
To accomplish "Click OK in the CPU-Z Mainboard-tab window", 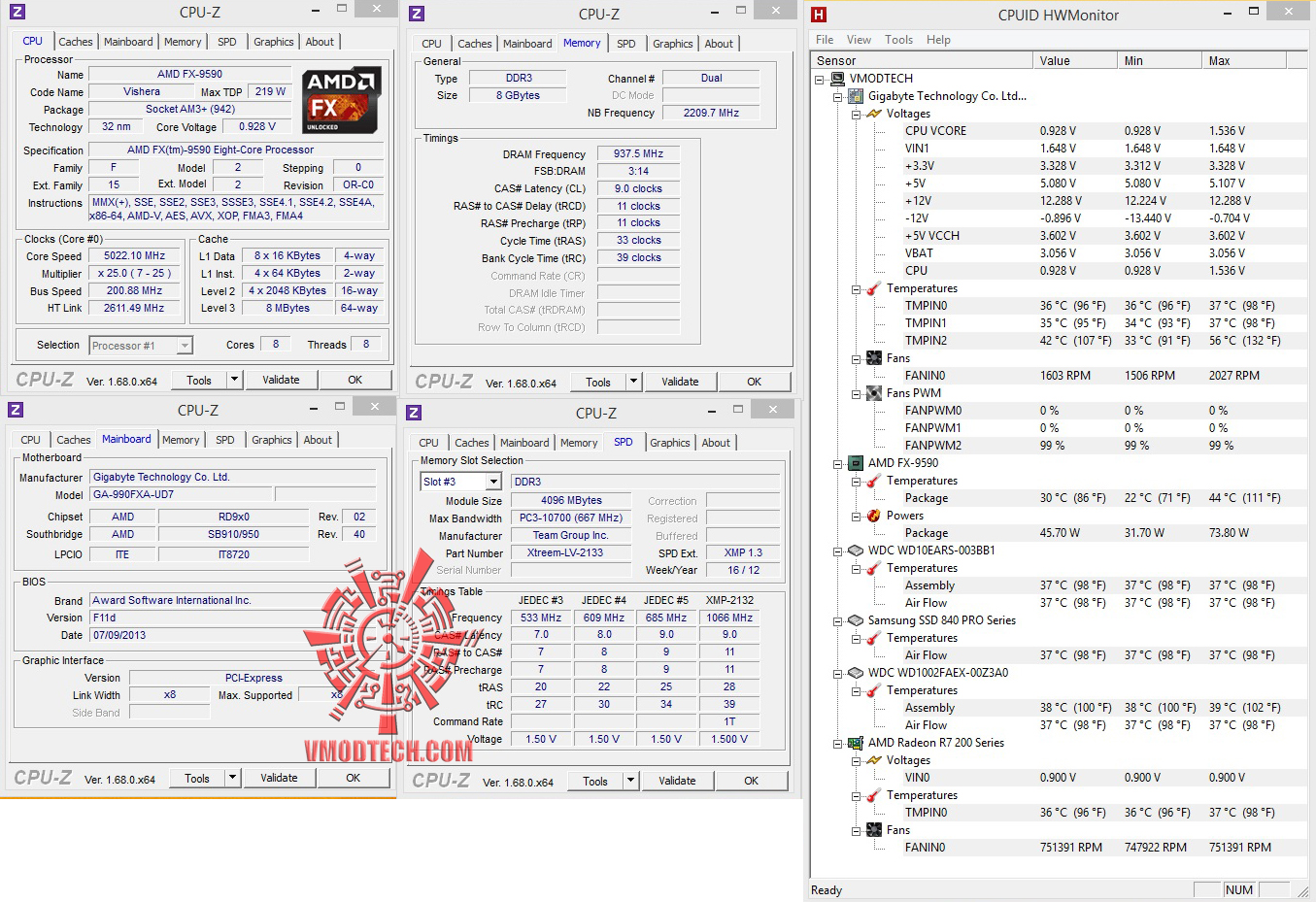I will pyautogui.click(x=353, y=778).
